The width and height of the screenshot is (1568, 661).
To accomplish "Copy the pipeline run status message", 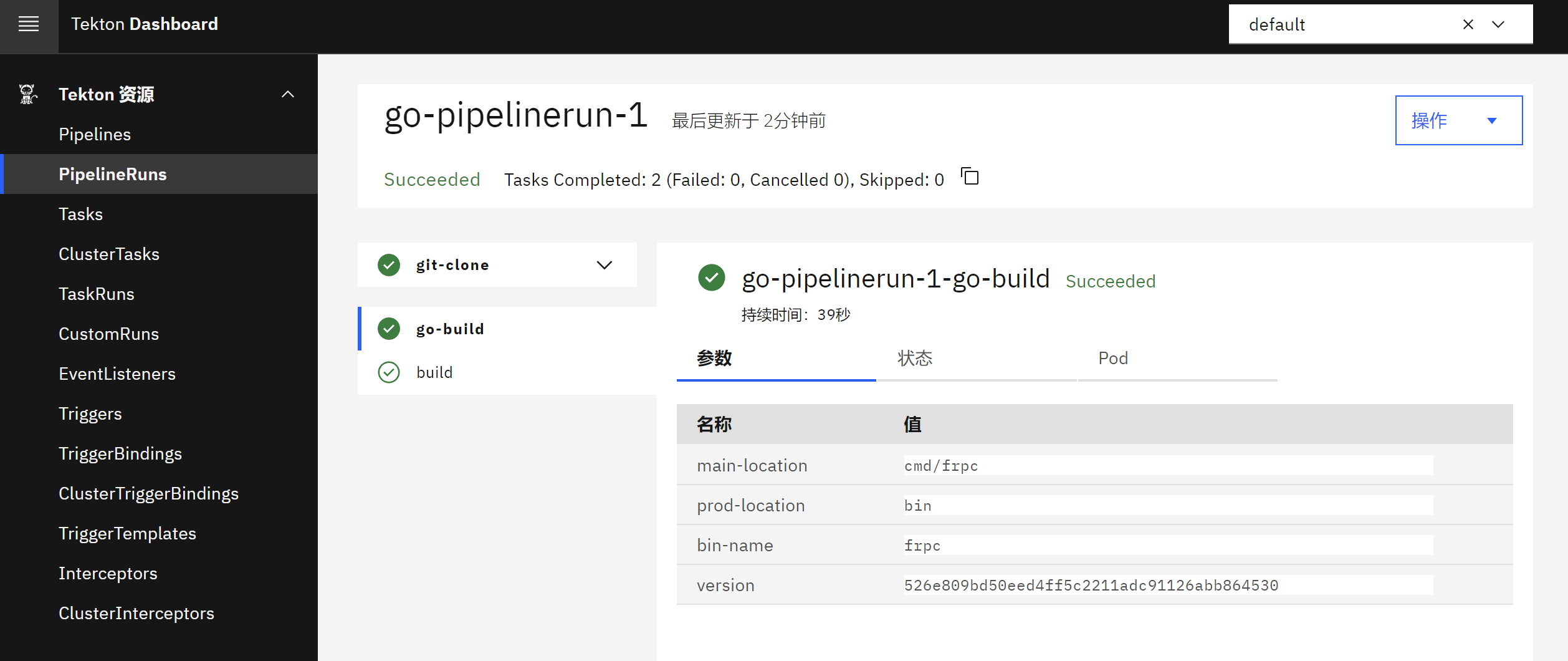I will click(x=970, y=177).
